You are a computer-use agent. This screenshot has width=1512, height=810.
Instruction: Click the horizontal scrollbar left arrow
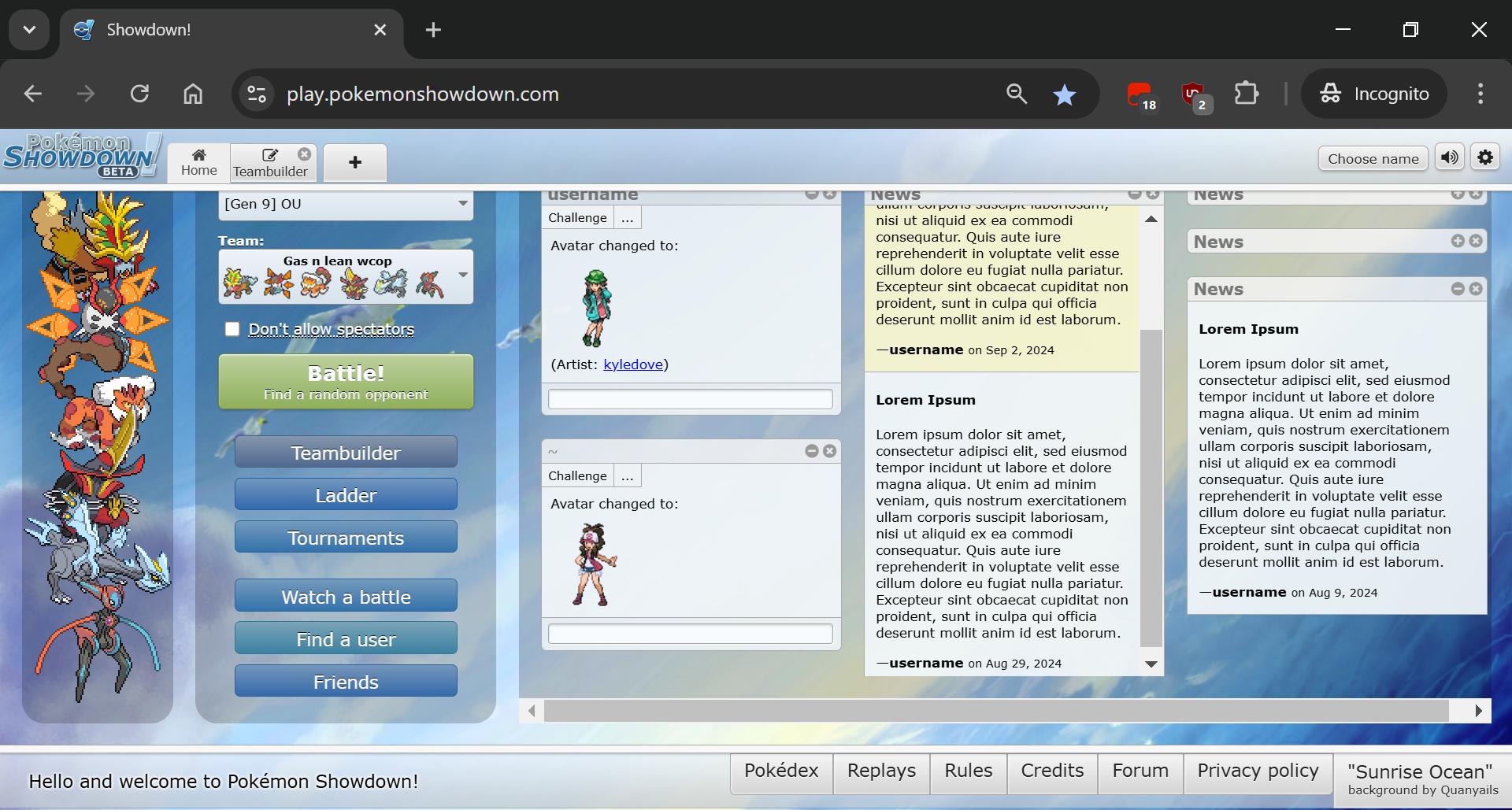pos(532,711)
